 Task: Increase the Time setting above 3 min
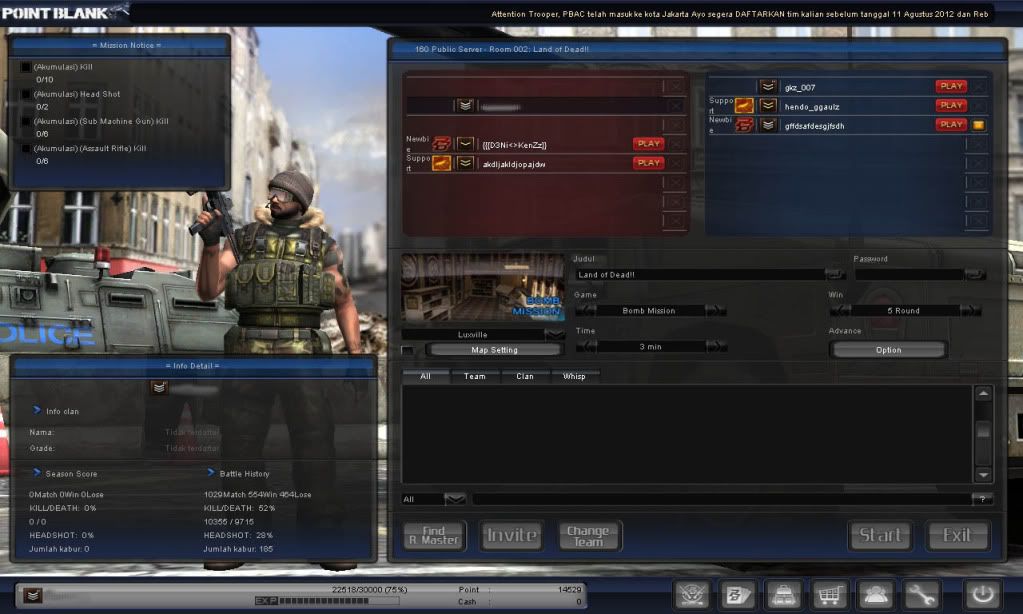coord(715,346)
